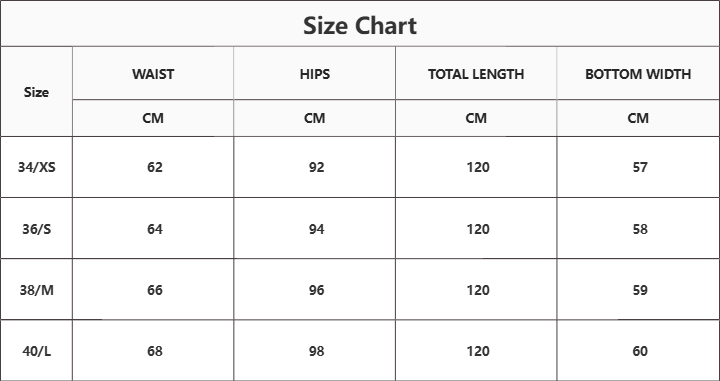Select the 40/L size row label
This screenshot has height=381, width=720.
[x=37, y=351]
